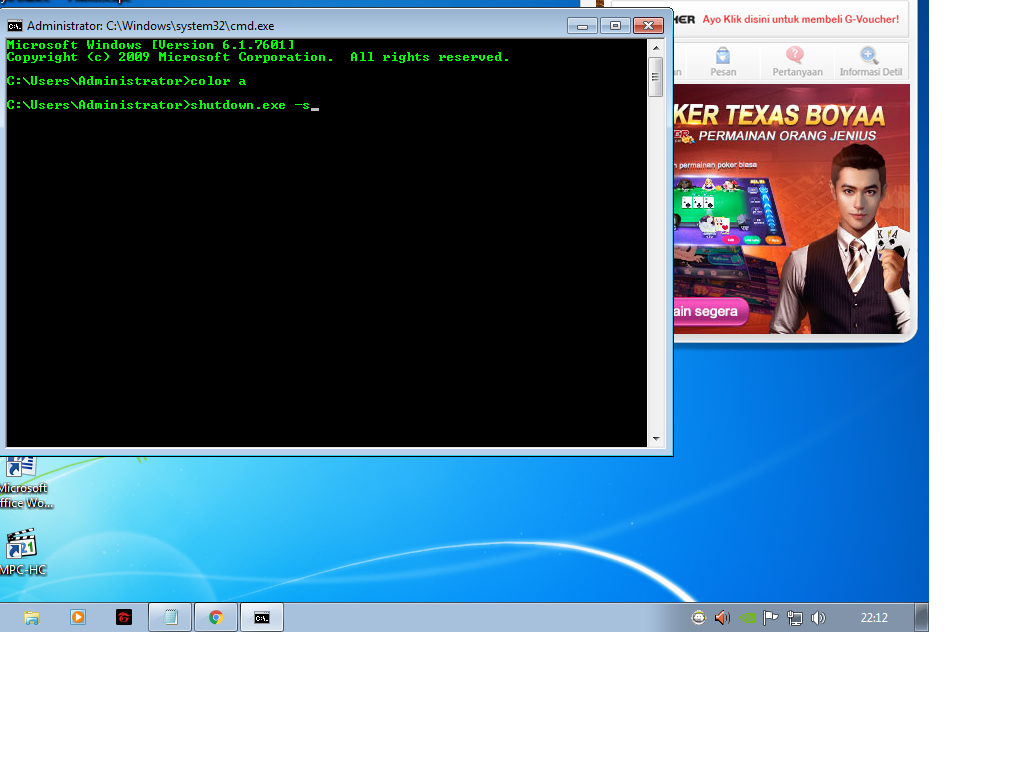Image resolution: width=1024 pixels, height=768 pixels.
Task: Click the white speaker tray icon
Action: click(818, 617)
